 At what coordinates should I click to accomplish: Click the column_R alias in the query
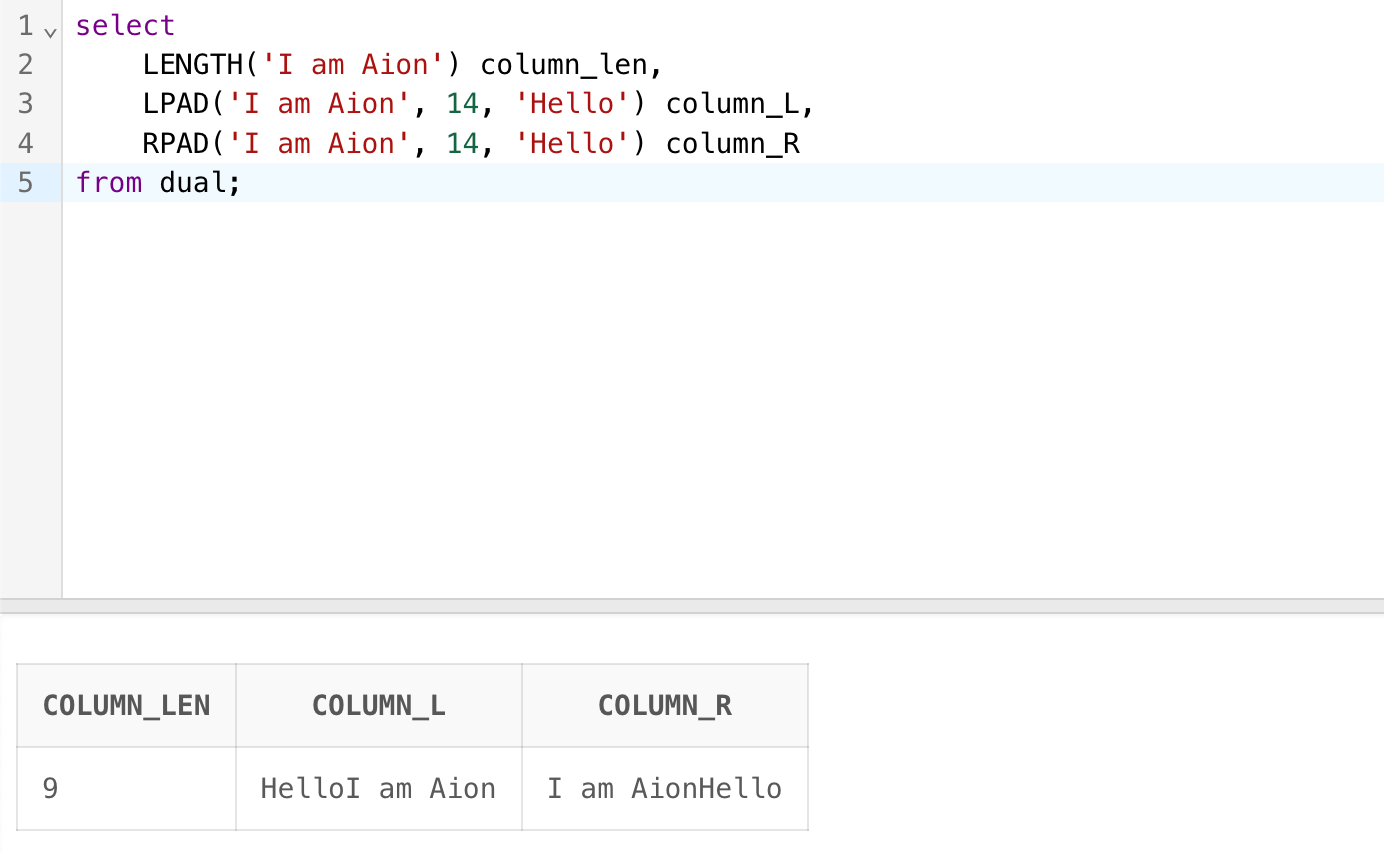coord(732,144)
